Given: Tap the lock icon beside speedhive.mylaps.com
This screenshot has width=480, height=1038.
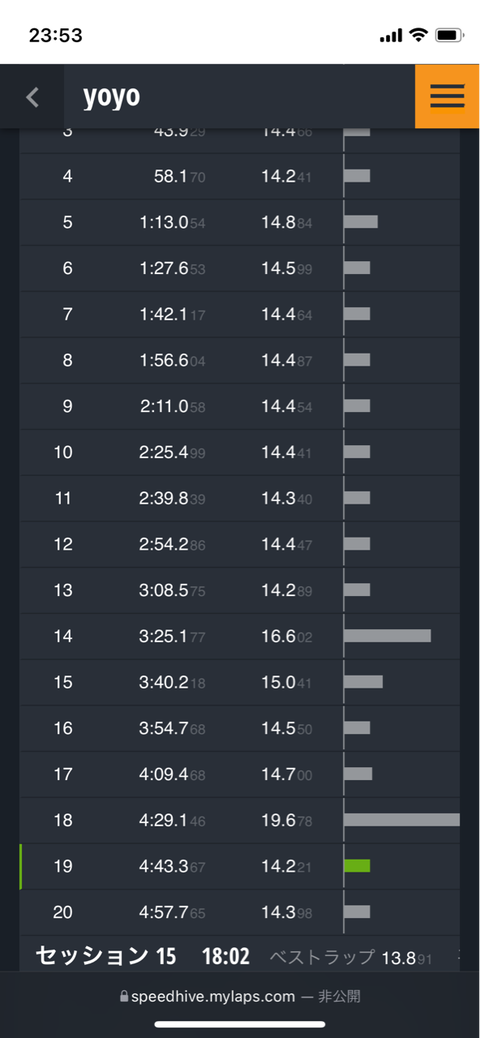Looking at the screenshot, I should point(124,996).
